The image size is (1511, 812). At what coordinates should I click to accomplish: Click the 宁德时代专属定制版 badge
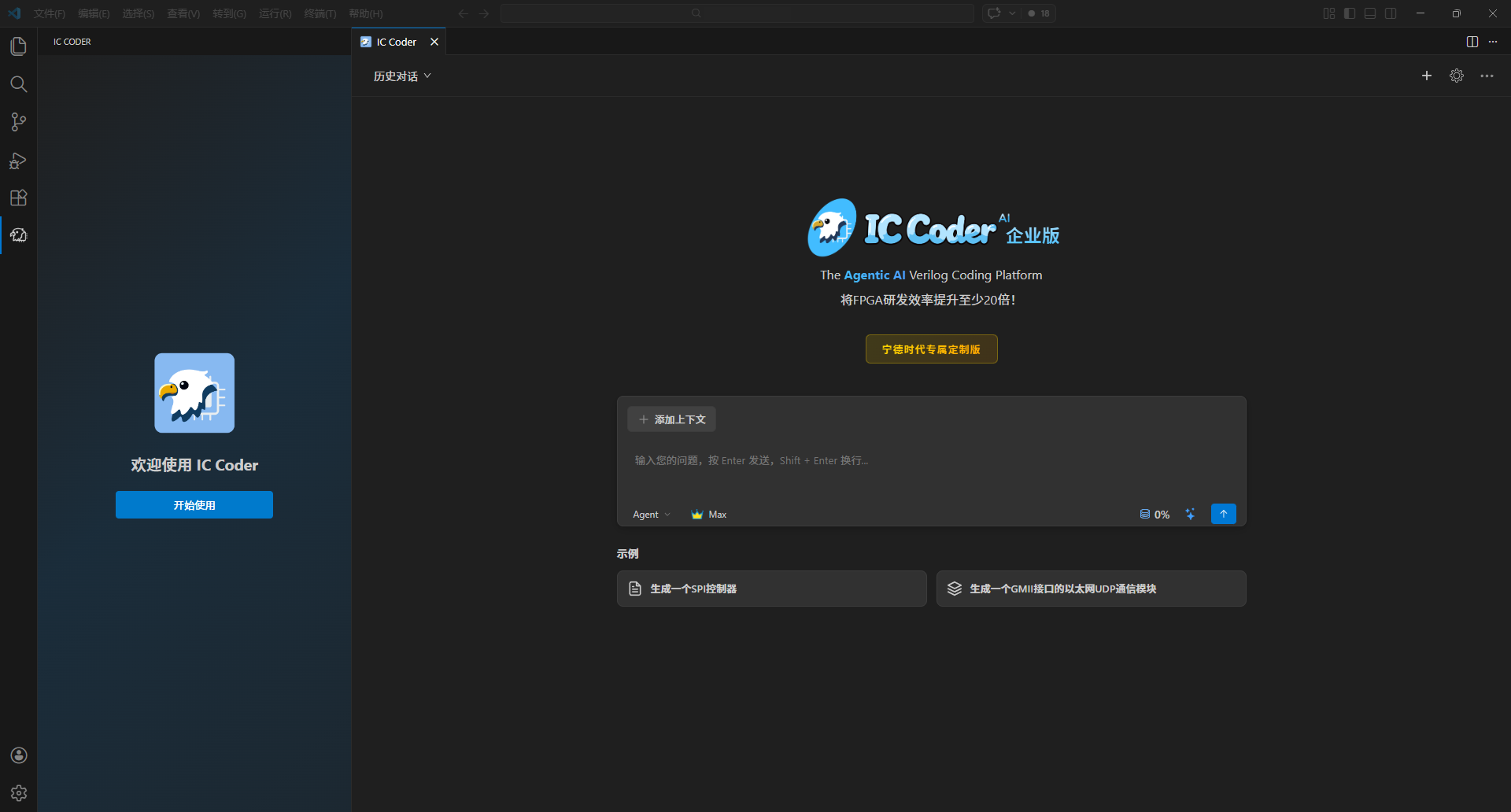point(932,349)
